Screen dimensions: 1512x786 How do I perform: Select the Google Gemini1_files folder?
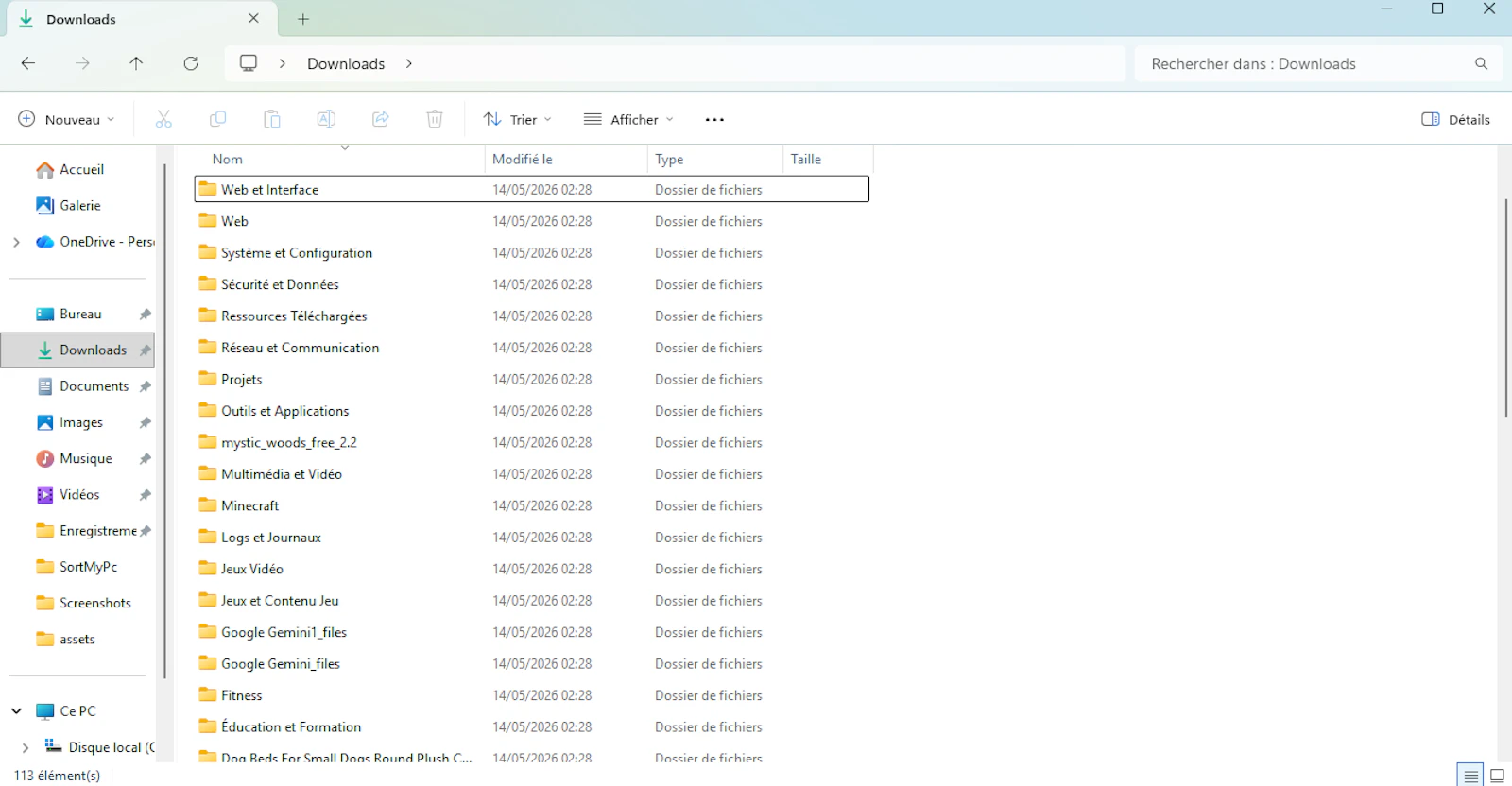click(x=531, y=633)
